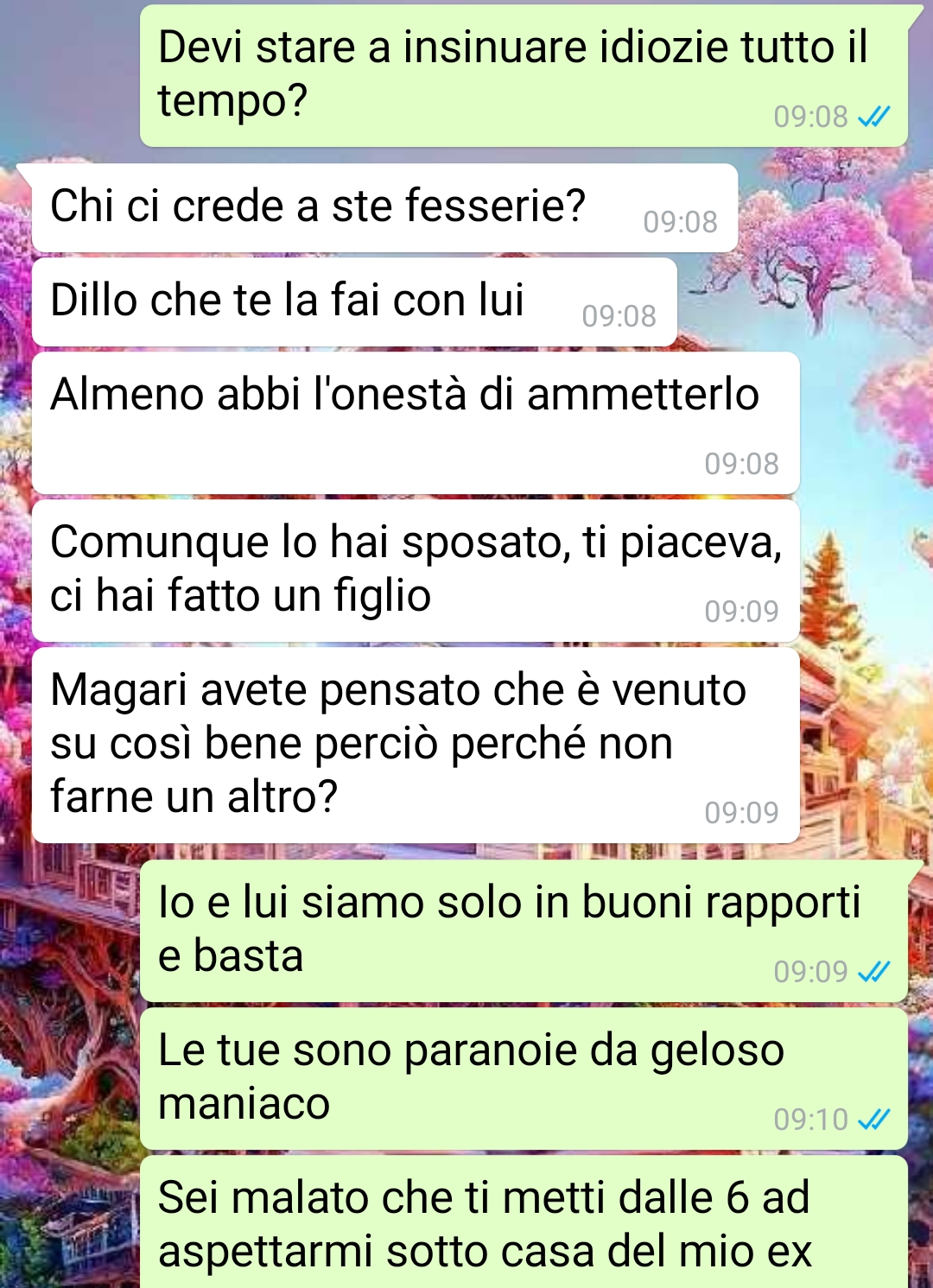Select message 'Sei malato che ti metti dalle 6'
This screenshot has height=1288, width=933.
[x=524, y=1221]
